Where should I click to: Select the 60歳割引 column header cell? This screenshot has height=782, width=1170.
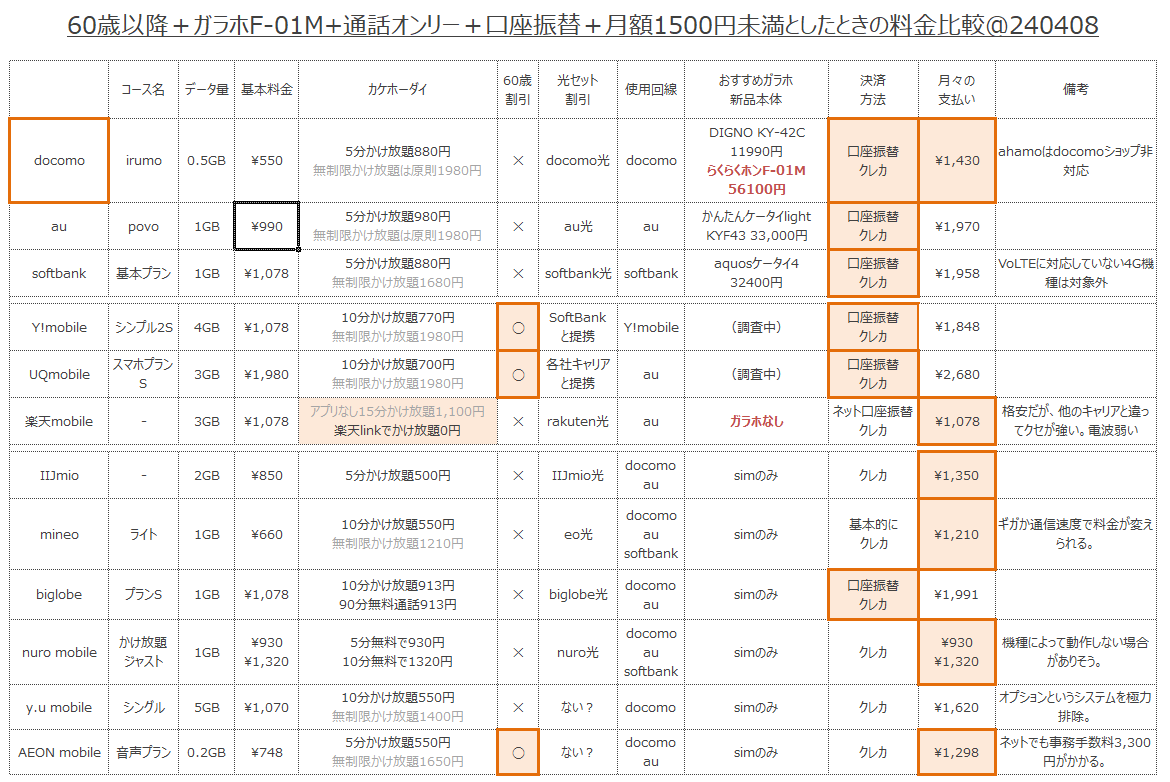(518, 89)
